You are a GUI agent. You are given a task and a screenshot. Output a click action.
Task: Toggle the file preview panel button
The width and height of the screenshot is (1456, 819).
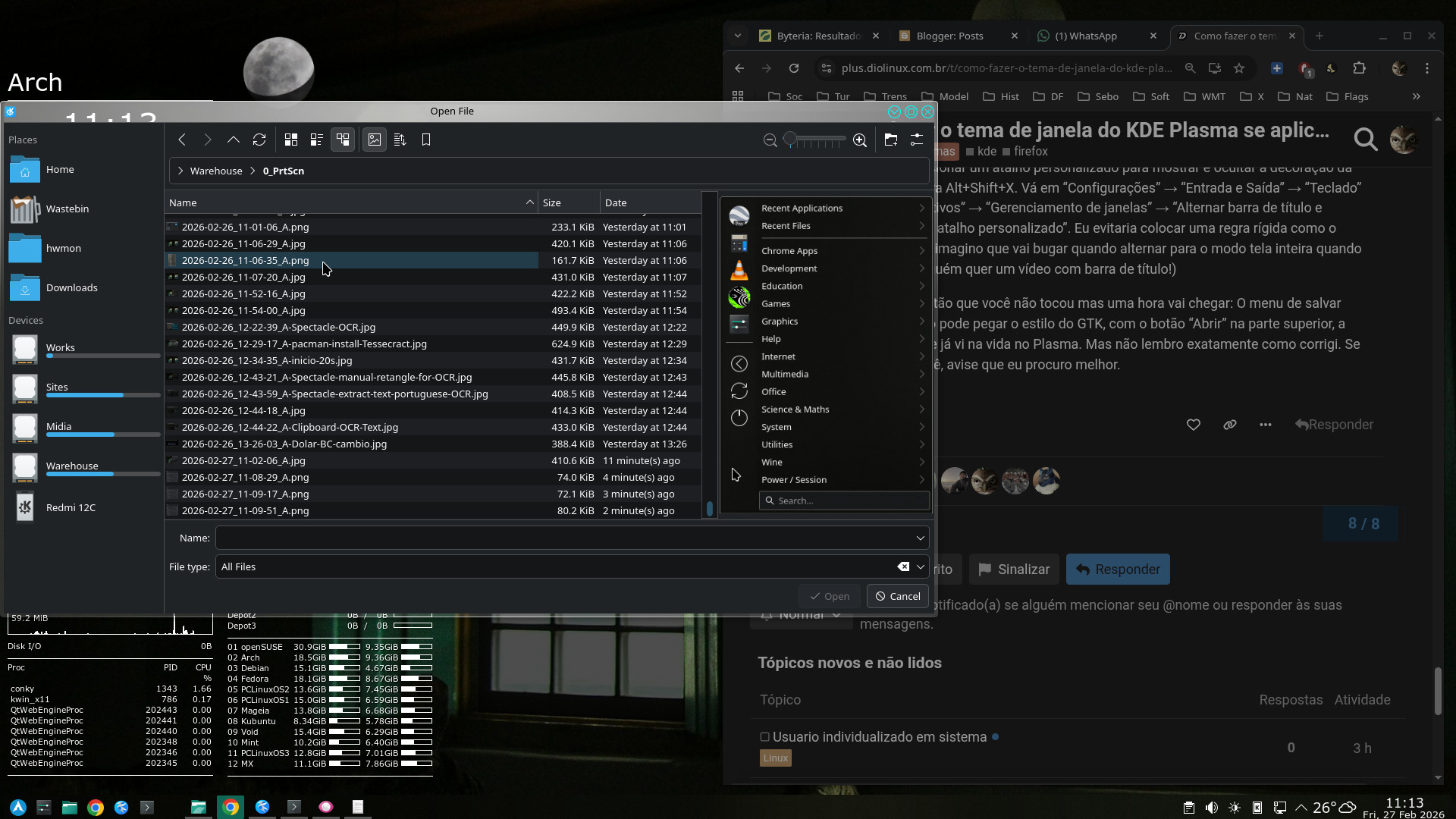point(375,140)
